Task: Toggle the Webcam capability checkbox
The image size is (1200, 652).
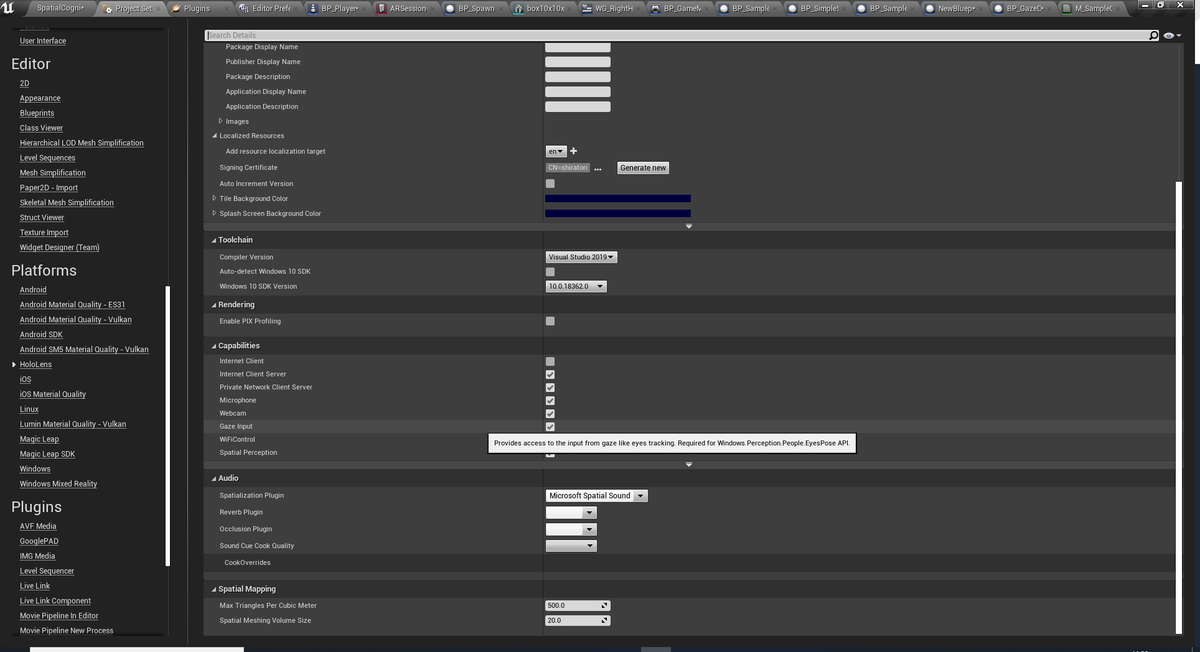Action: (x=550, y=413)
